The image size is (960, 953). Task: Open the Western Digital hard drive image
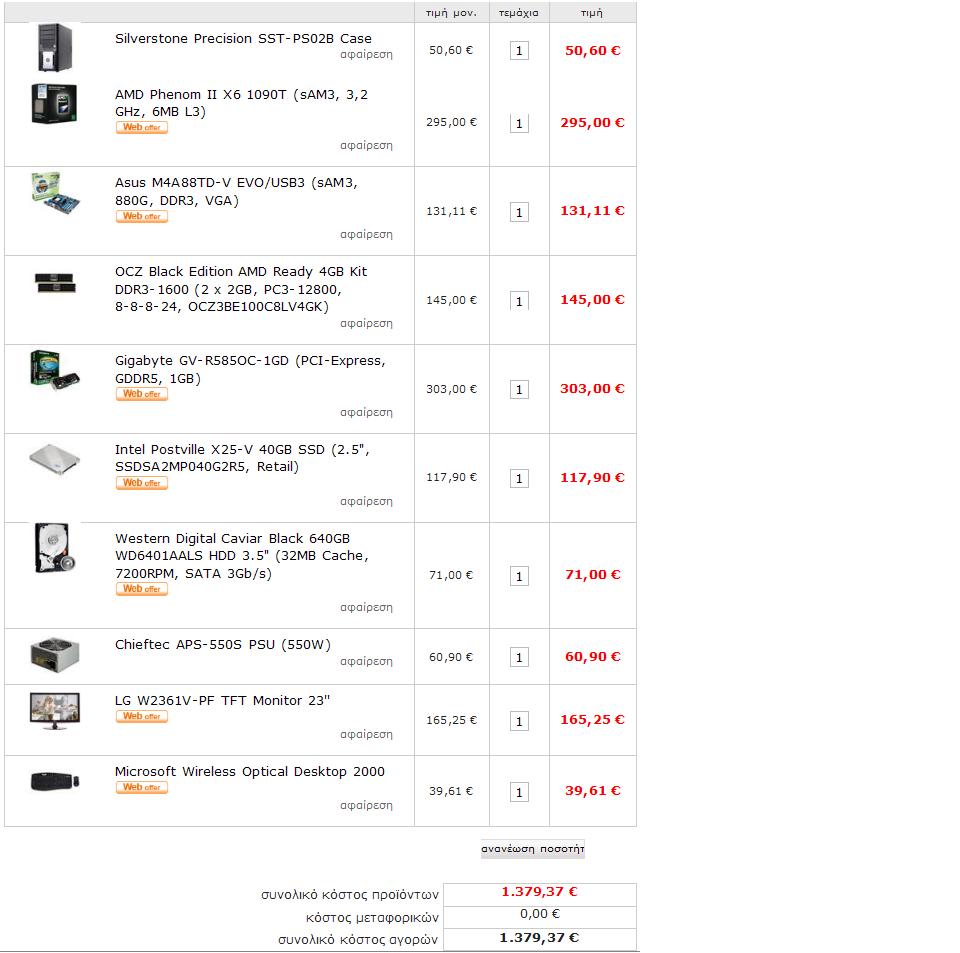click(x=54, y=548)
